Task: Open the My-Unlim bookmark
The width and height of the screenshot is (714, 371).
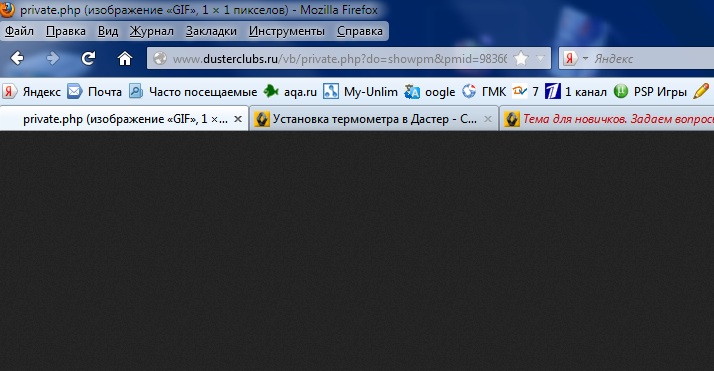Action: (360, 92)
